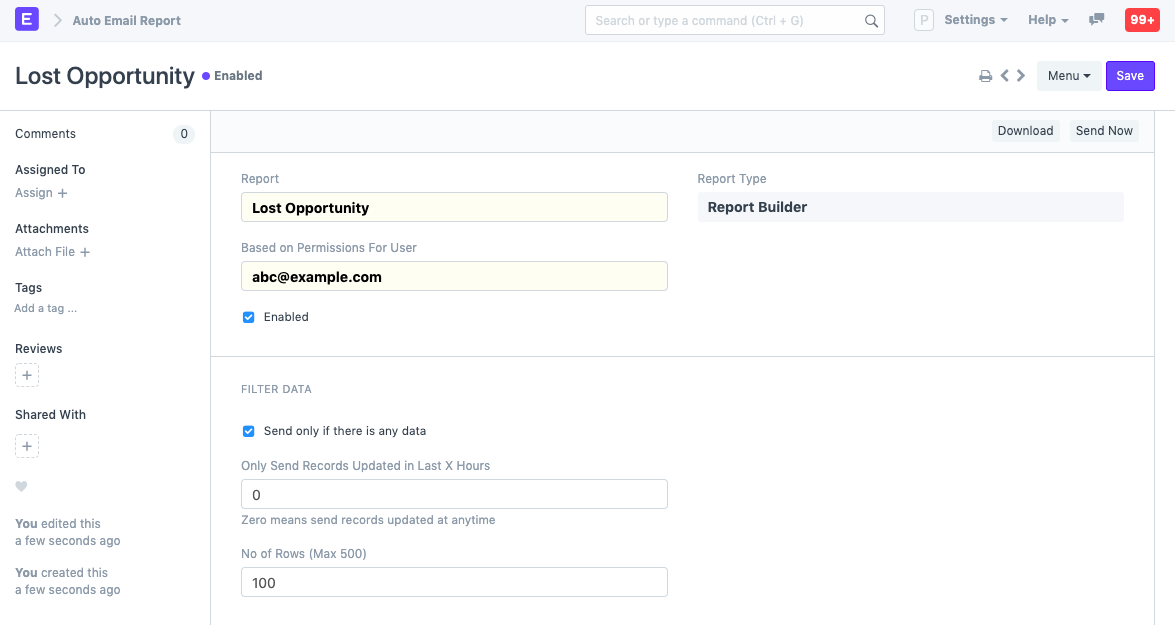Click the Send Now button
The height and width of the screenshot is (625, 1175).
point(1103,130)
